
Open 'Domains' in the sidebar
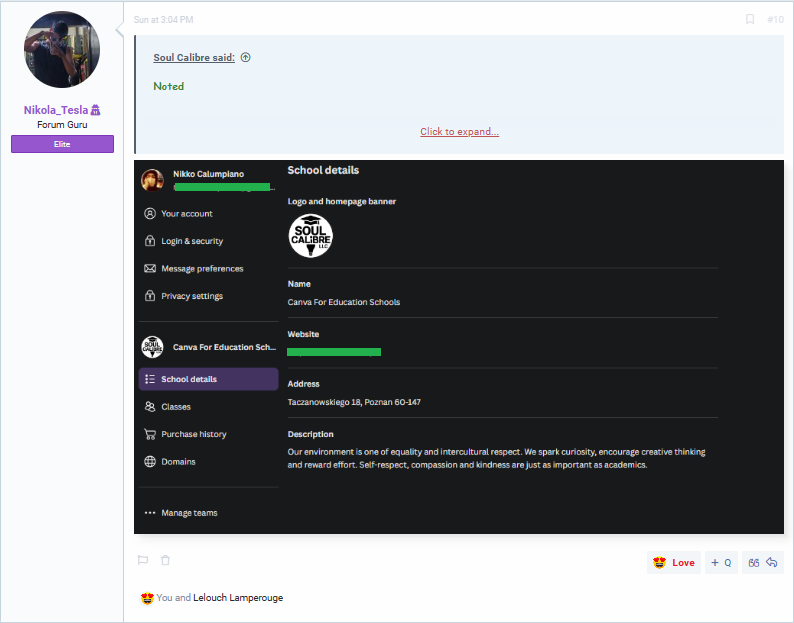click(178, 461)
